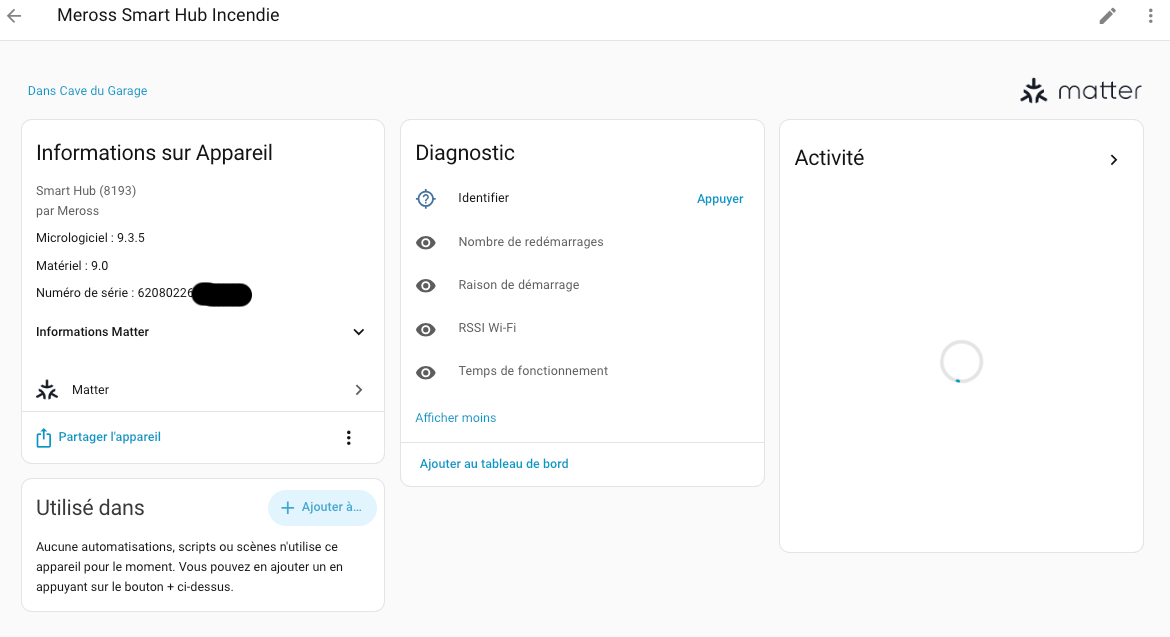Open the Dans Cave du Garage link
The width and height of the screenshot is (1170, 637).
pos(87,91)
